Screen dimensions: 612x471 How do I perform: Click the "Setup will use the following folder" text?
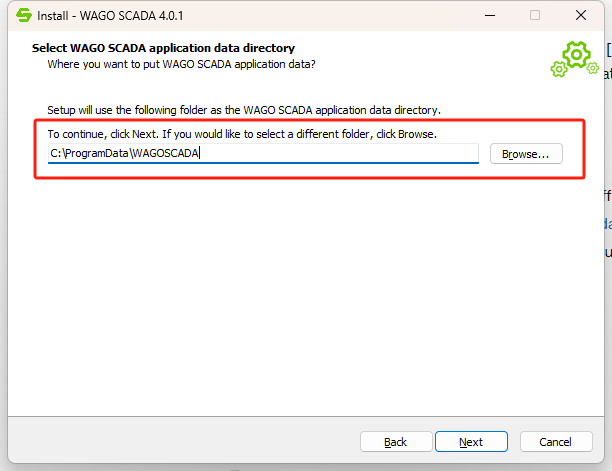coord(243,109)
